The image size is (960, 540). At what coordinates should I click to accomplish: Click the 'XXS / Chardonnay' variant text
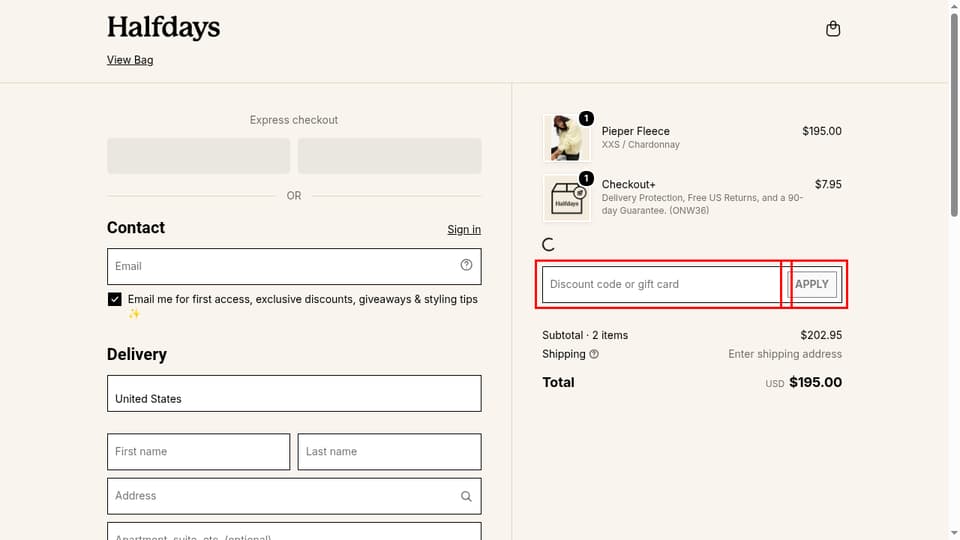(x=640, y=144)
